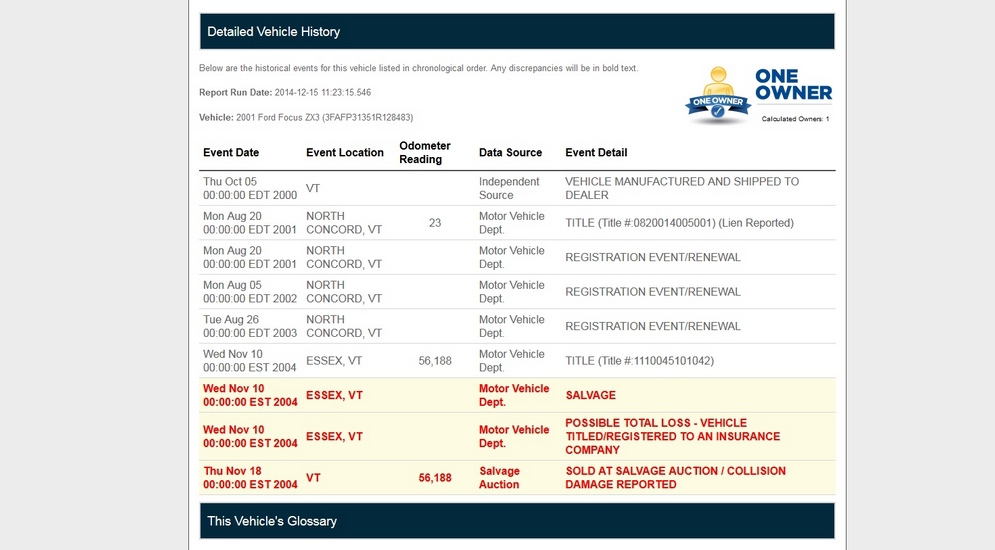Select the title number 0820014005001 entry

click(x=679, y=223)
